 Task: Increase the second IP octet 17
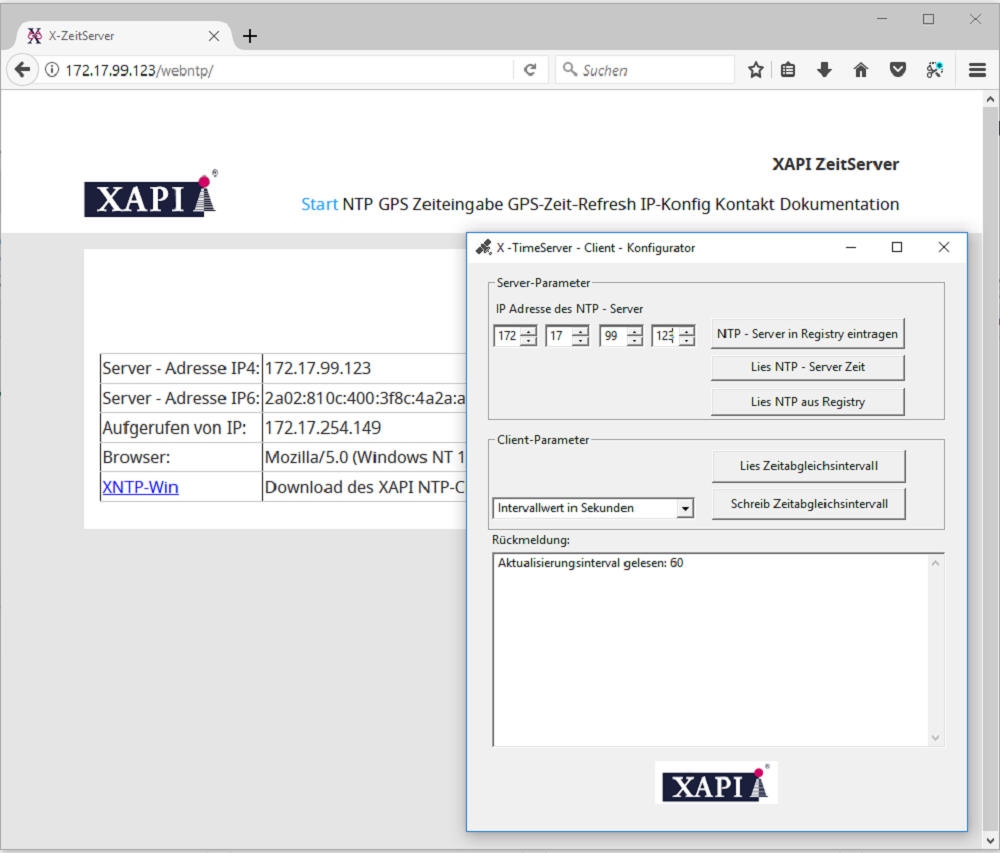[580, 331]
